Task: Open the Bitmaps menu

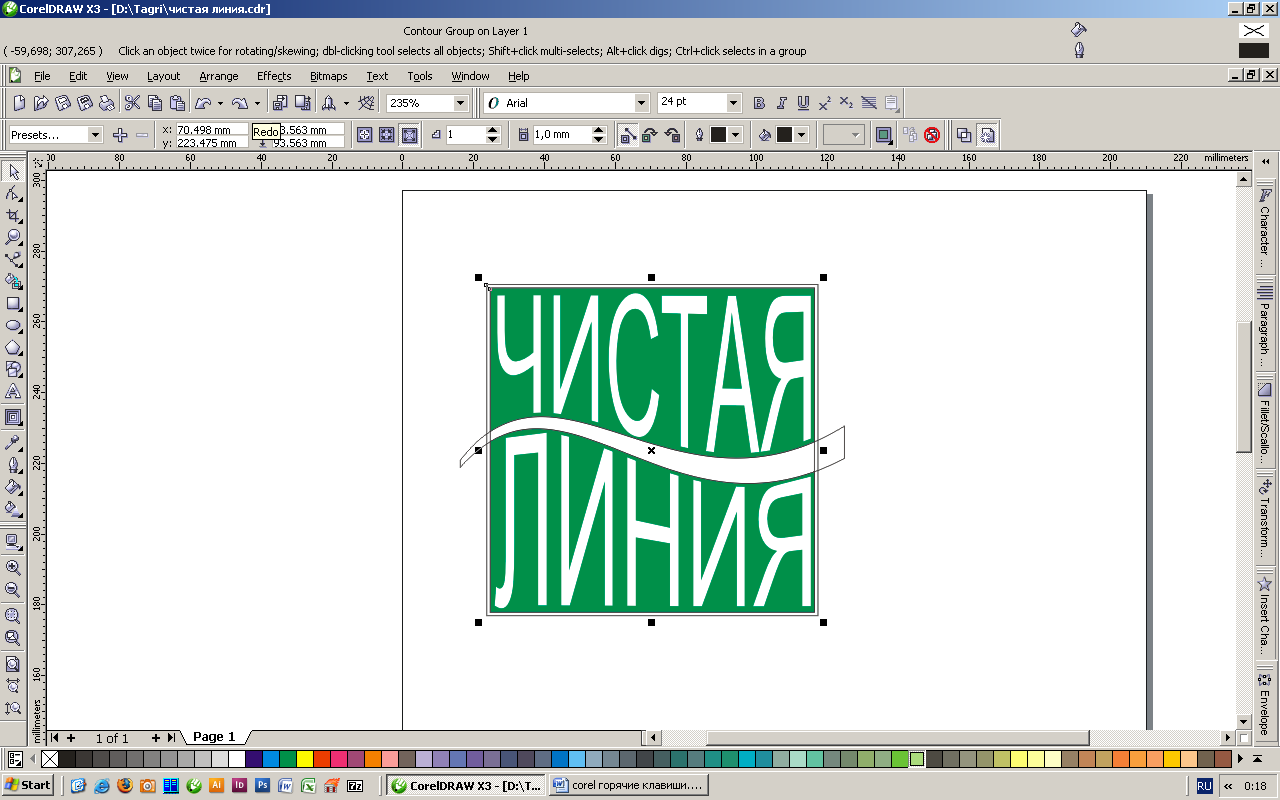Action: [329, 76]
